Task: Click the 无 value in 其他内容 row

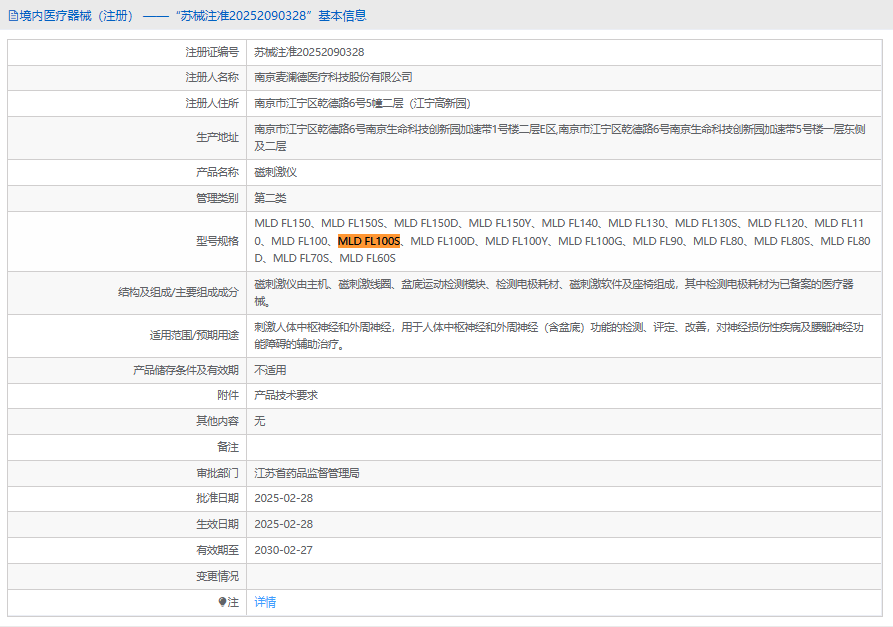Action: (260, 421)
